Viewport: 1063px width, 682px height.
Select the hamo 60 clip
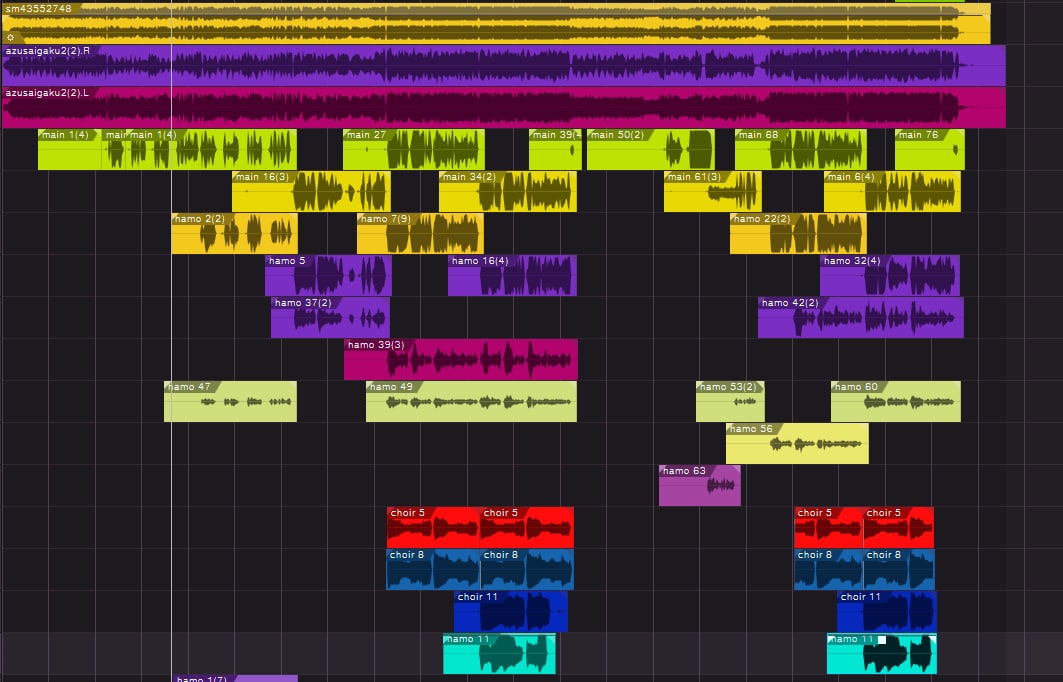896,401
